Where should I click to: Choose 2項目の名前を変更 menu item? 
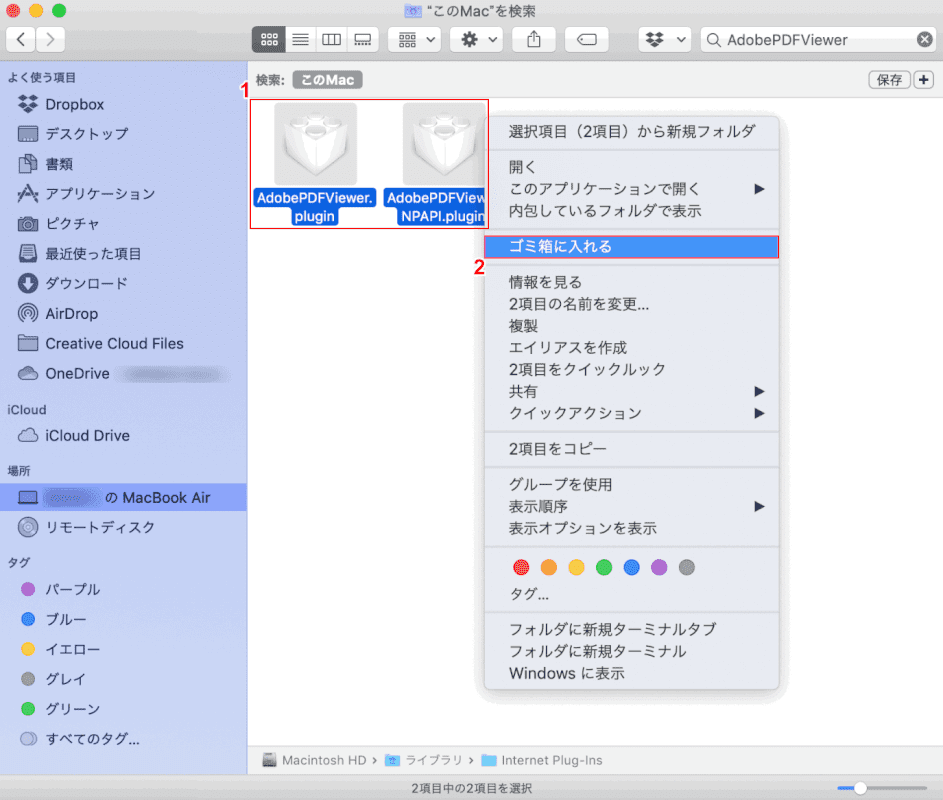(631, 304)
